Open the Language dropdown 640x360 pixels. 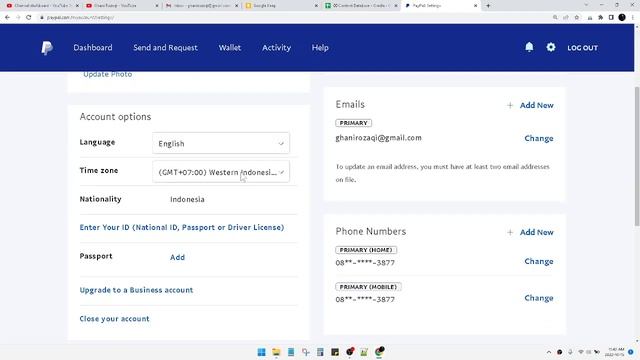221,143
